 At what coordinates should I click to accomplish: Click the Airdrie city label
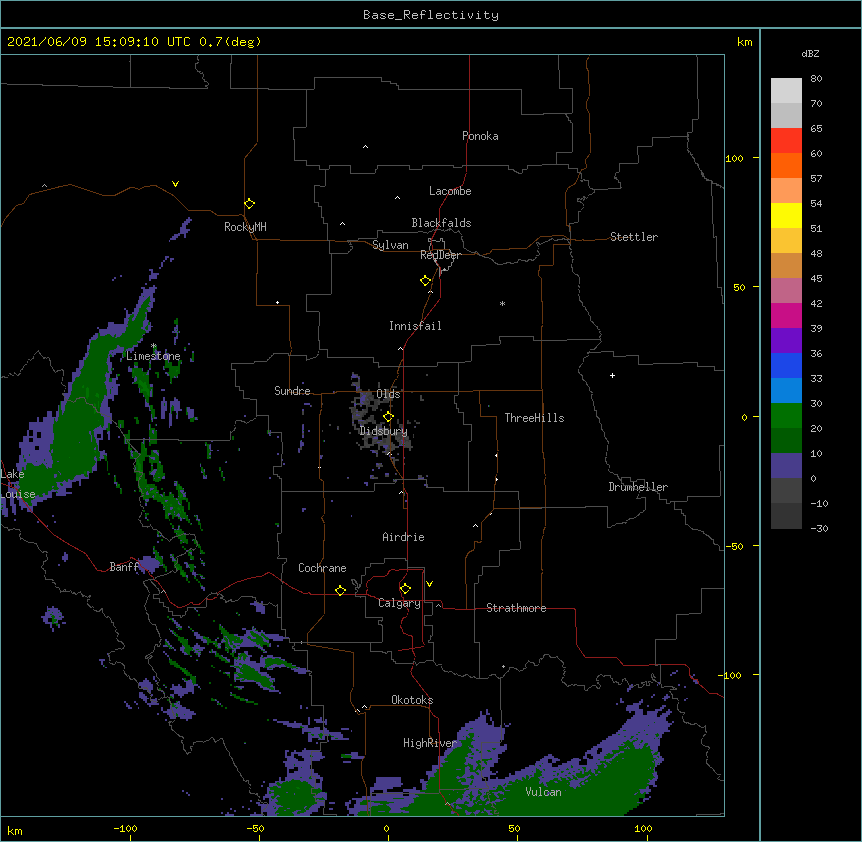tap(404, 537)
